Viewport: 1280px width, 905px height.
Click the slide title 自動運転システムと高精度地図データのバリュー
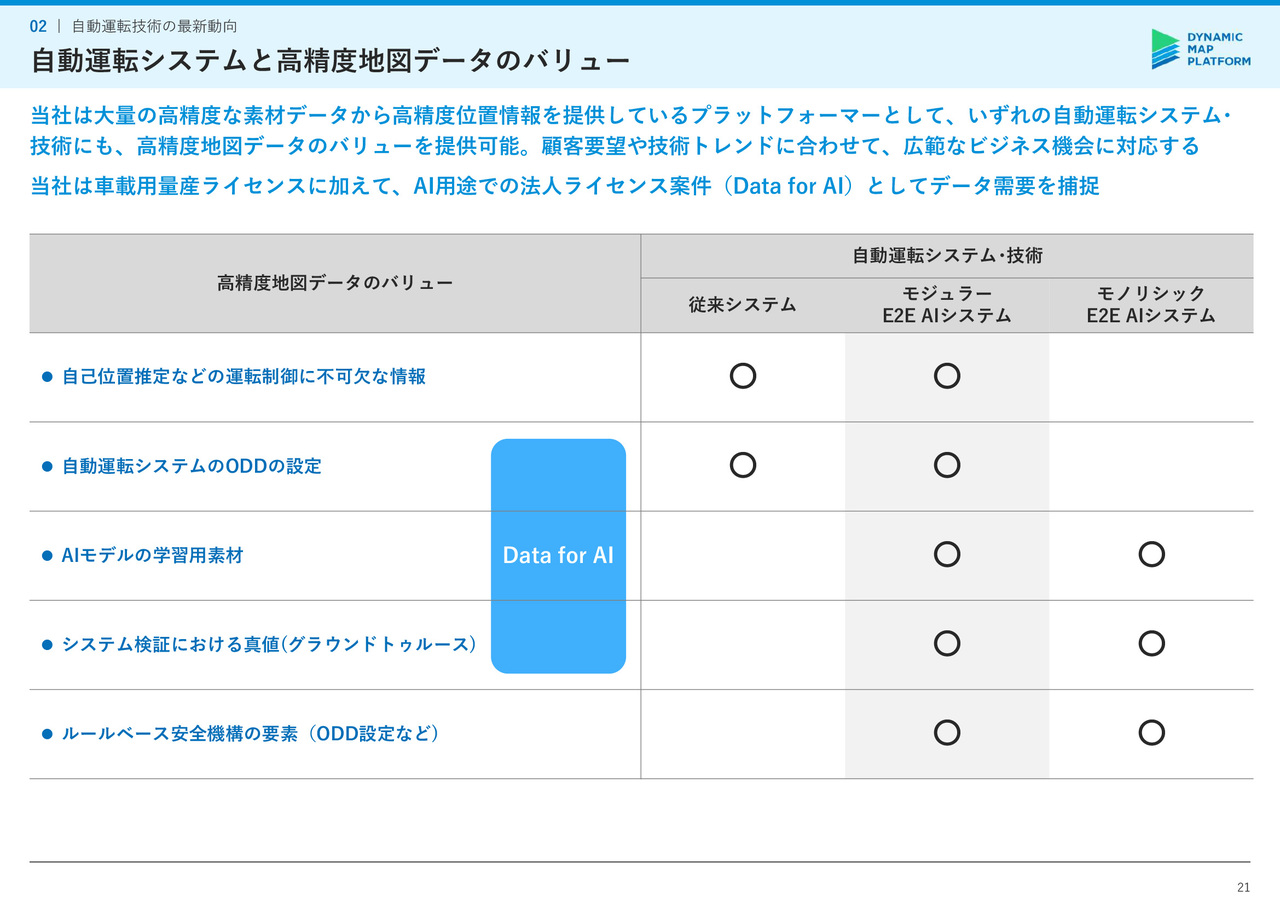pyautogui.click(x=330, y=61)
